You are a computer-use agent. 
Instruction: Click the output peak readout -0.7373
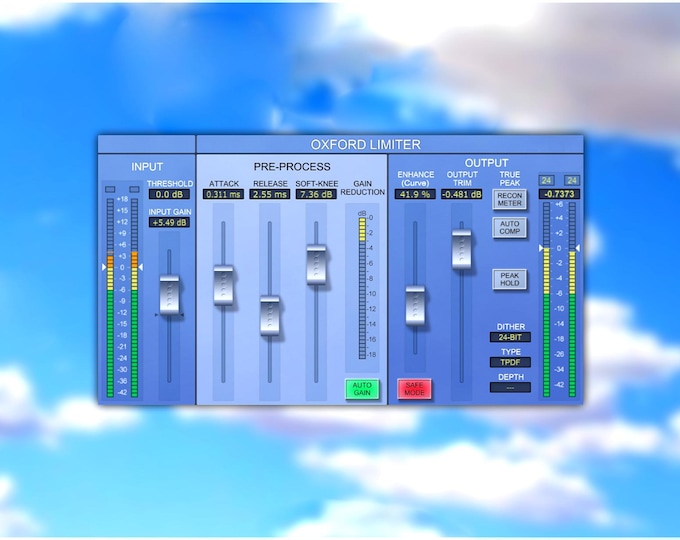click(559, 194)
